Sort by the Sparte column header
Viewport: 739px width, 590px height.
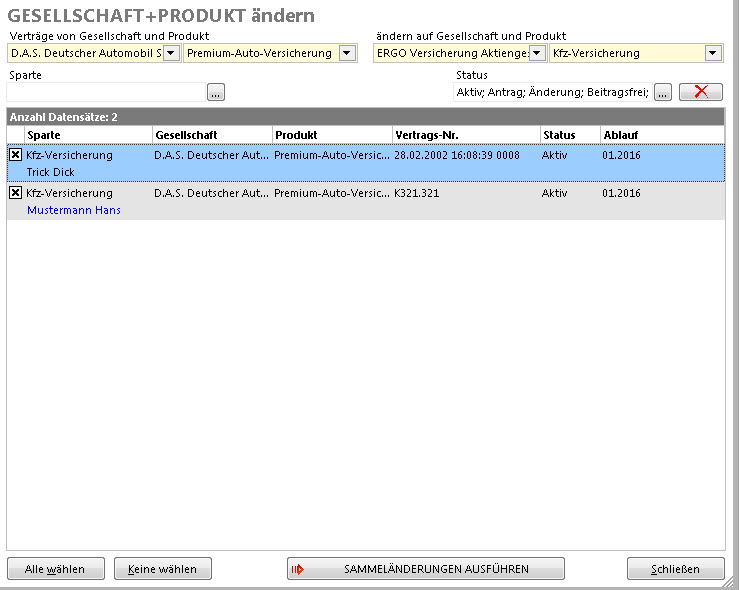(x=88, y=135)
